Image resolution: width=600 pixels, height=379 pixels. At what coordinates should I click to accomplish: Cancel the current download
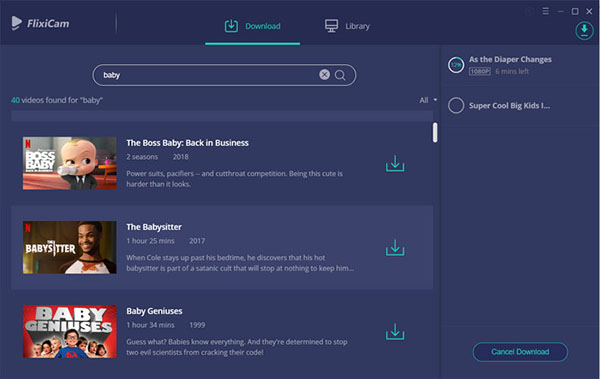520,352
